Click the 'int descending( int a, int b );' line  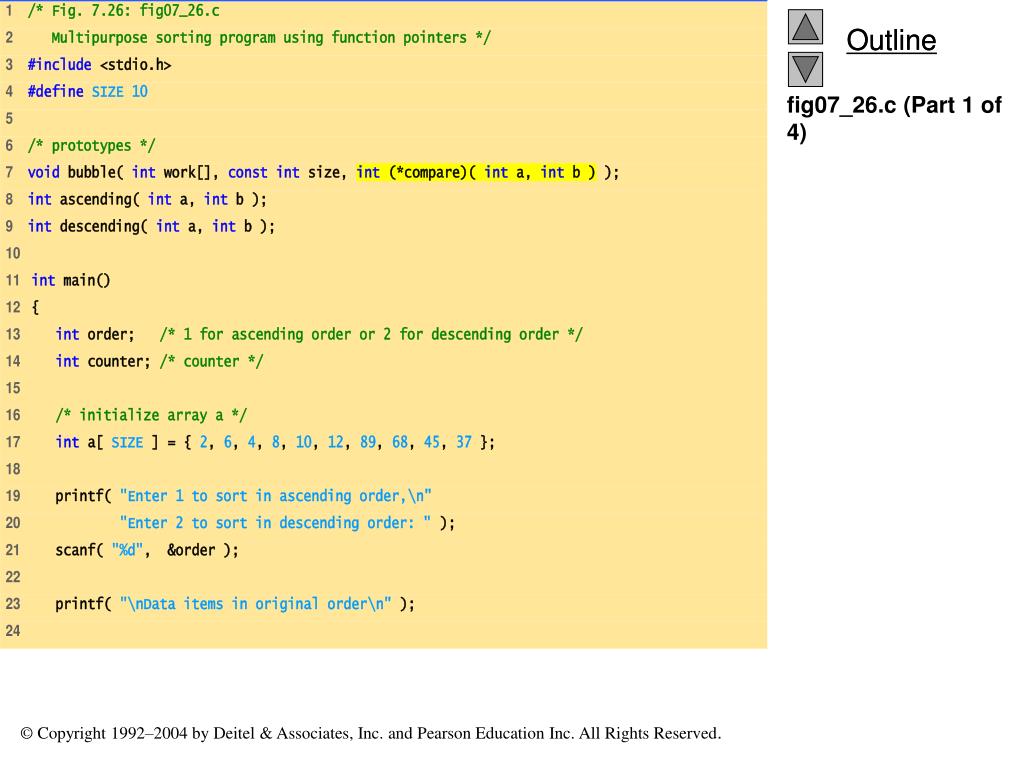(x=151, y=226)
